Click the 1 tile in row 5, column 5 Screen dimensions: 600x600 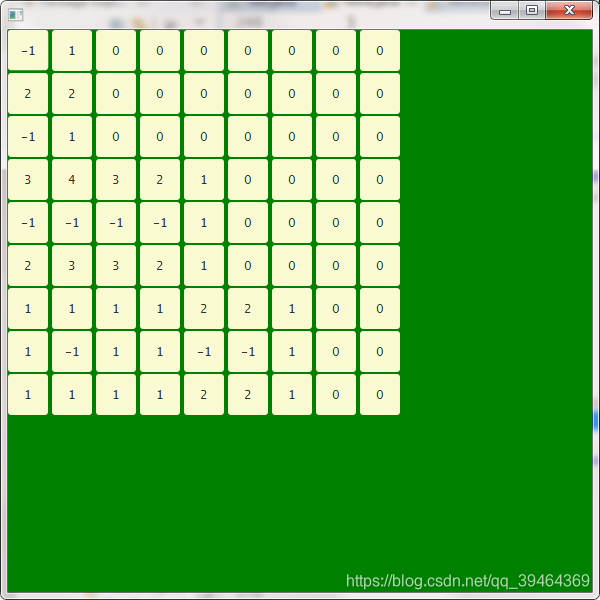tap(204, 223)
